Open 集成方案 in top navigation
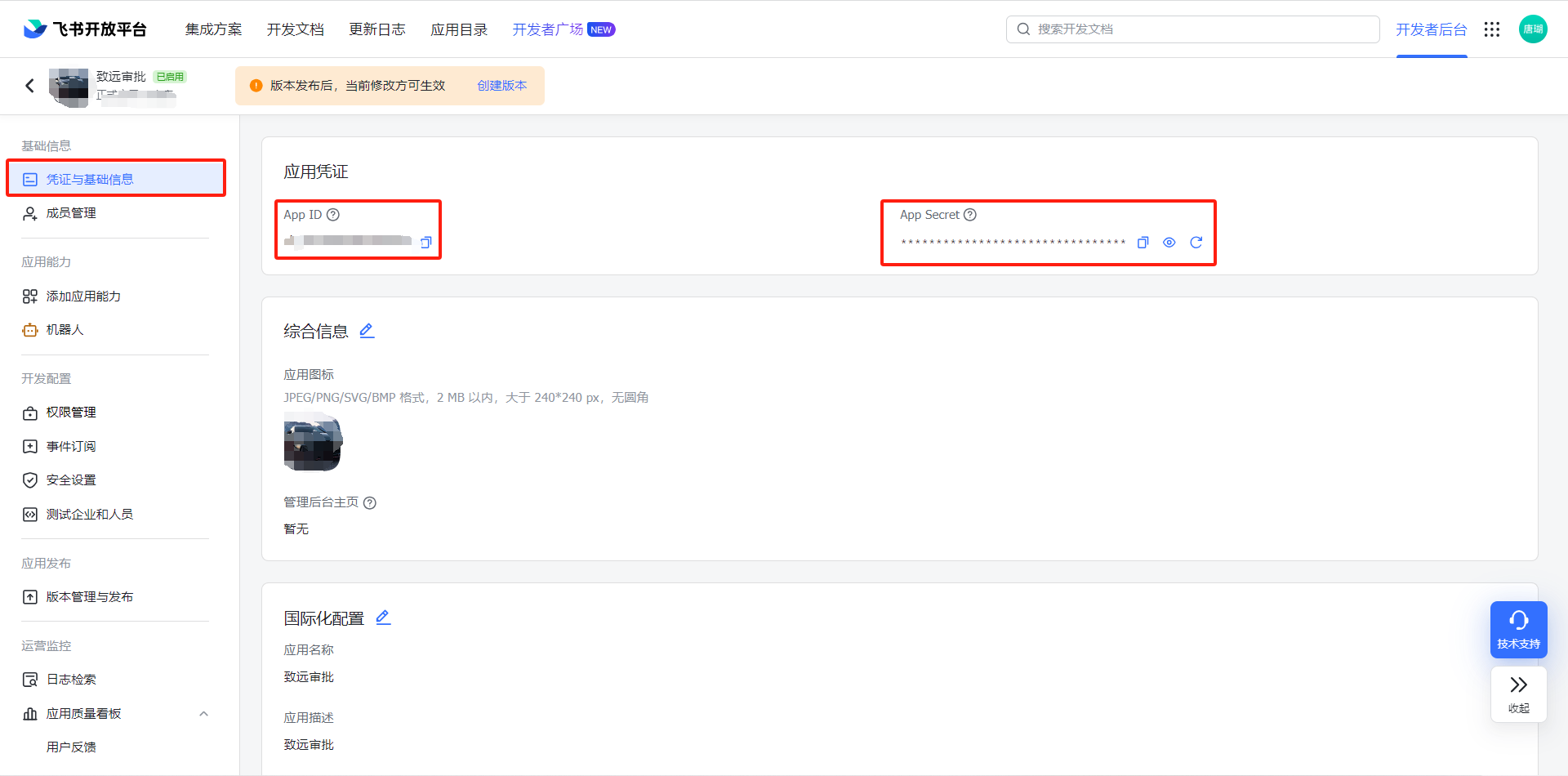The width and height of the screenshot is (1568, 776). (214, 29)
